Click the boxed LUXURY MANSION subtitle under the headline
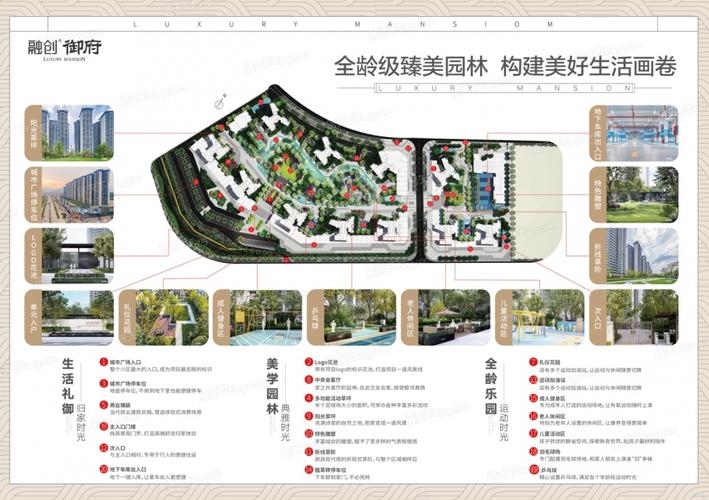Viewport: 709px width, 500px height. (x=504, y=88)
